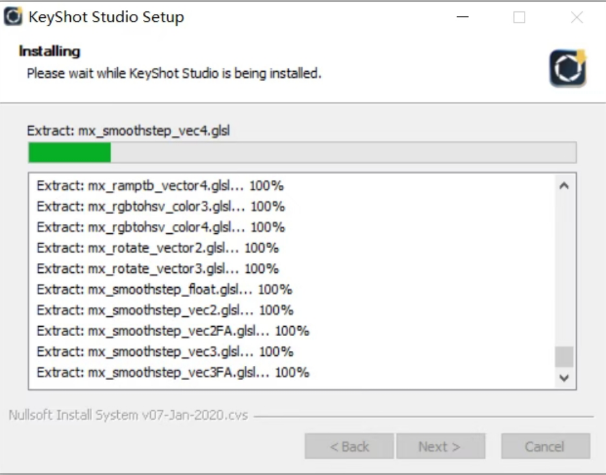Select the mx_rgbtohsv_color3.glsl log line

pos(161,207)
